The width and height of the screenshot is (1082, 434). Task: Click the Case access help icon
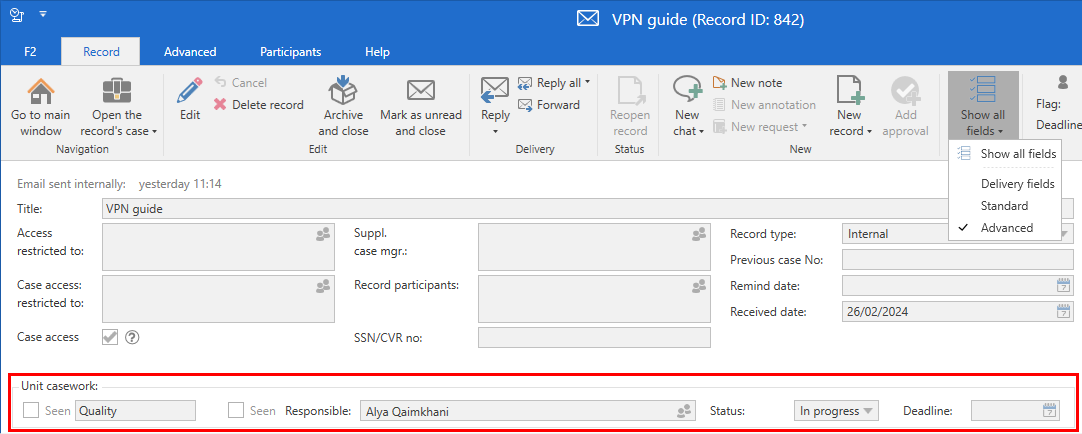131,337
